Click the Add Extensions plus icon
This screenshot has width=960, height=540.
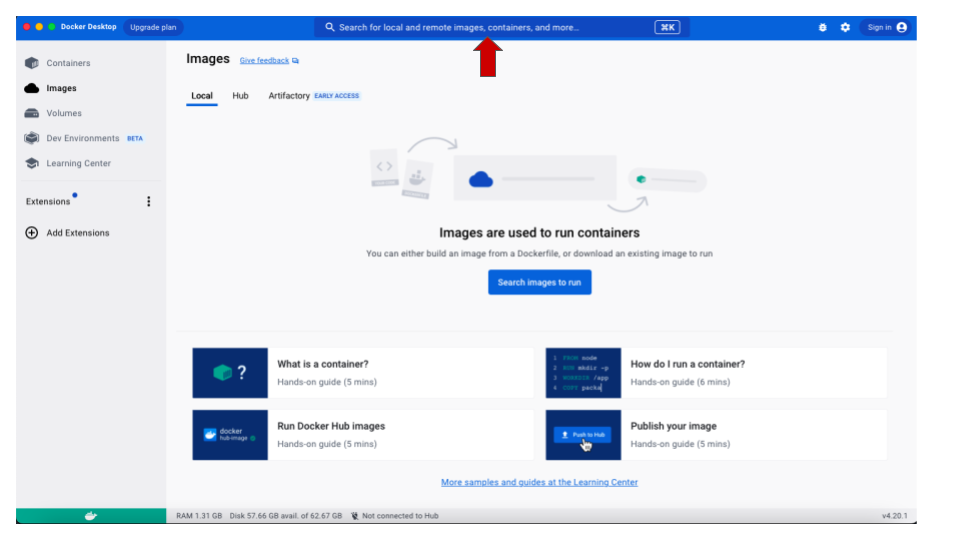click(32, 233)
